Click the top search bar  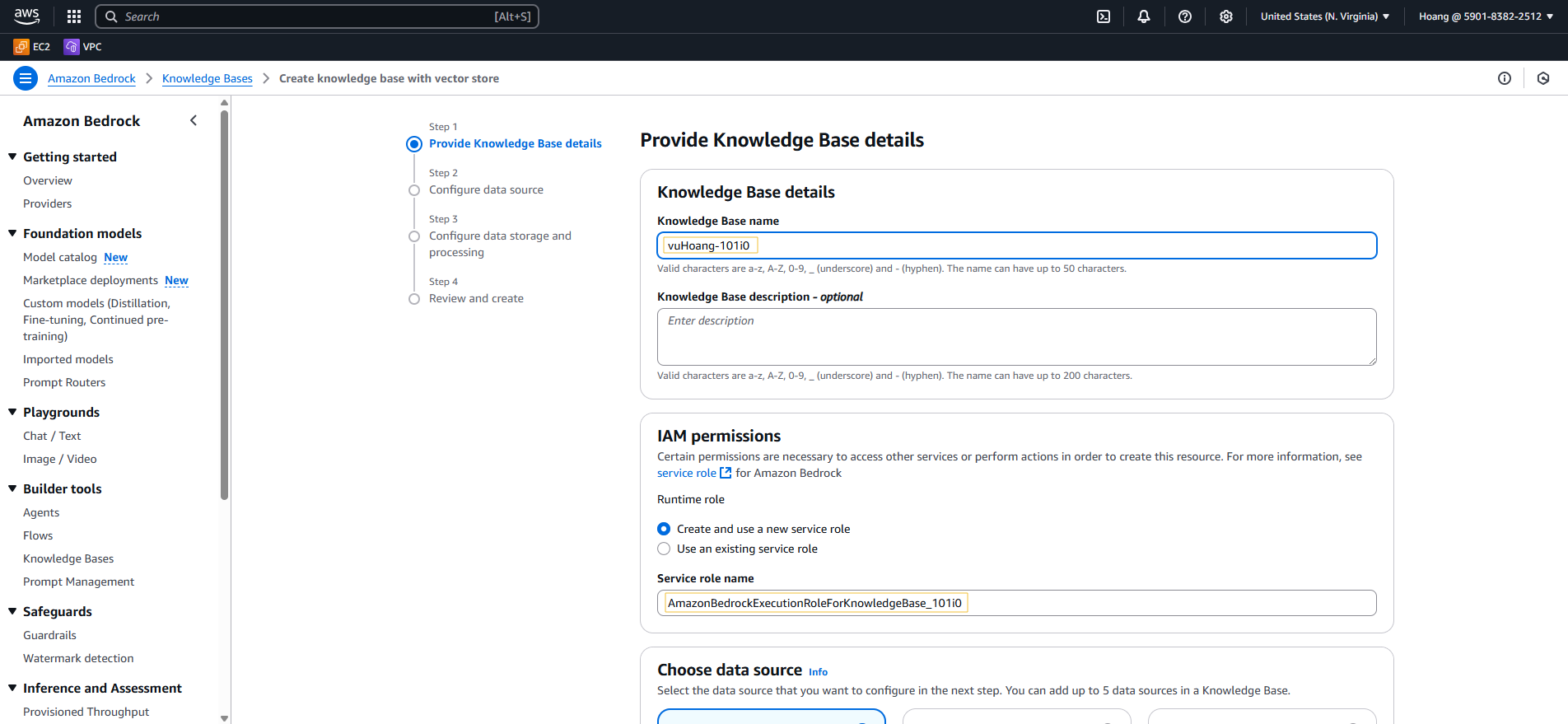(317, 16)
